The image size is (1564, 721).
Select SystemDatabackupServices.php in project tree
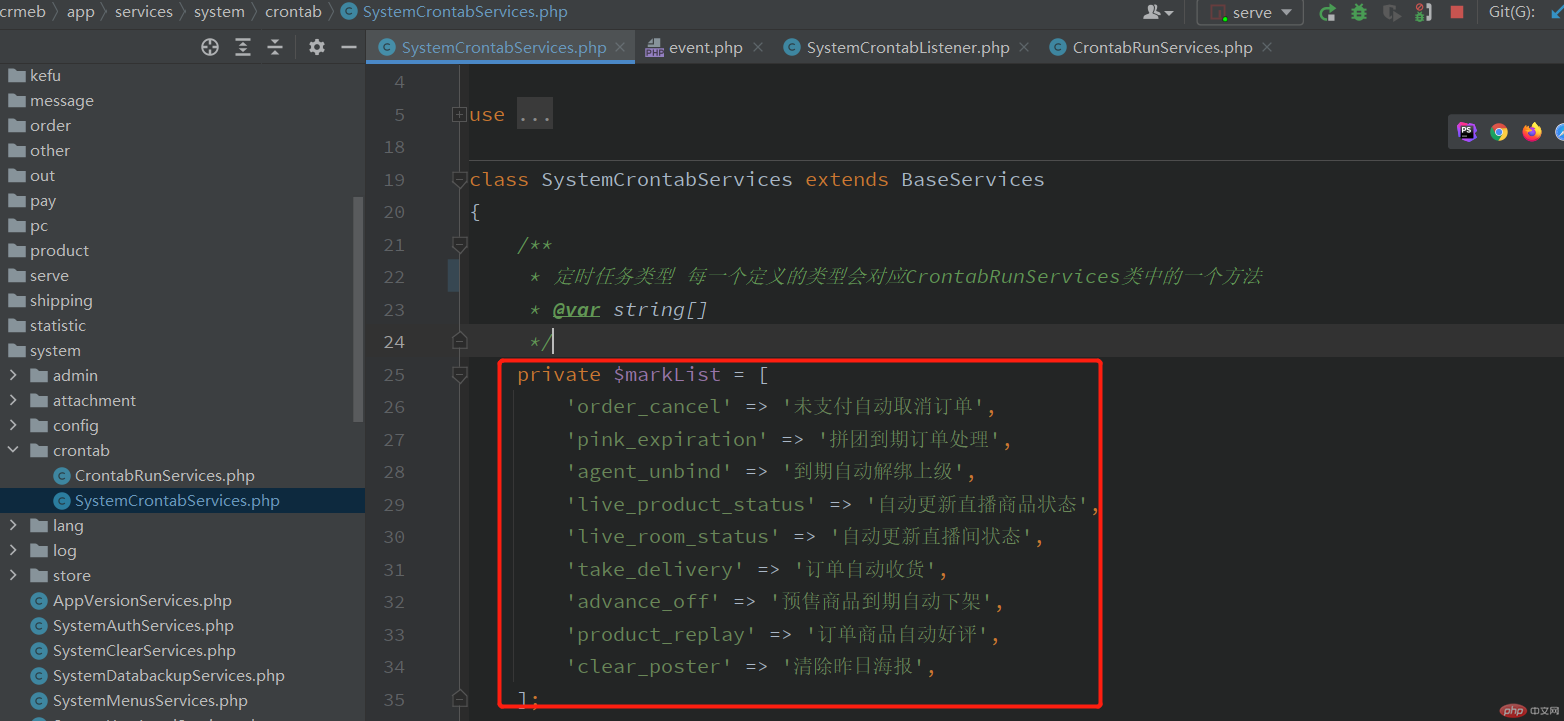coord(168,676)
